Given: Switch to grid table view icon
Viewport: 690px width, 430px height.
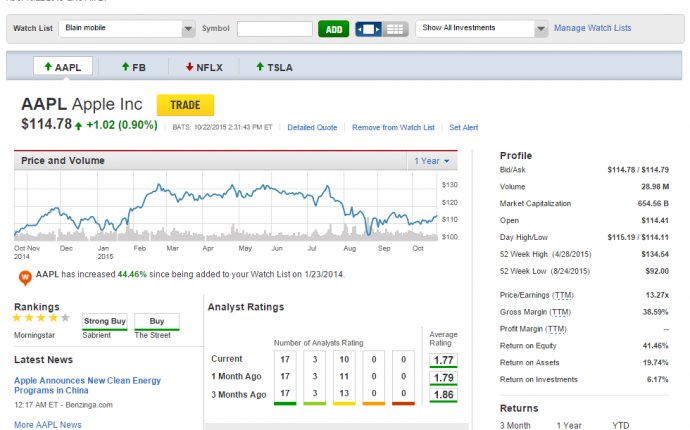Looking at the screenshot, I should pos(395,29).
